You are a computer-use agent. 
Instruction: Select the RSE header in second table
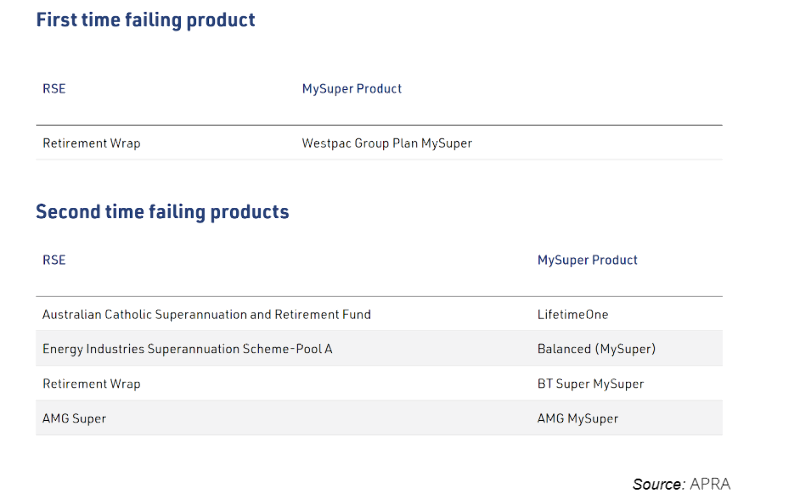(x=54, y=260)
